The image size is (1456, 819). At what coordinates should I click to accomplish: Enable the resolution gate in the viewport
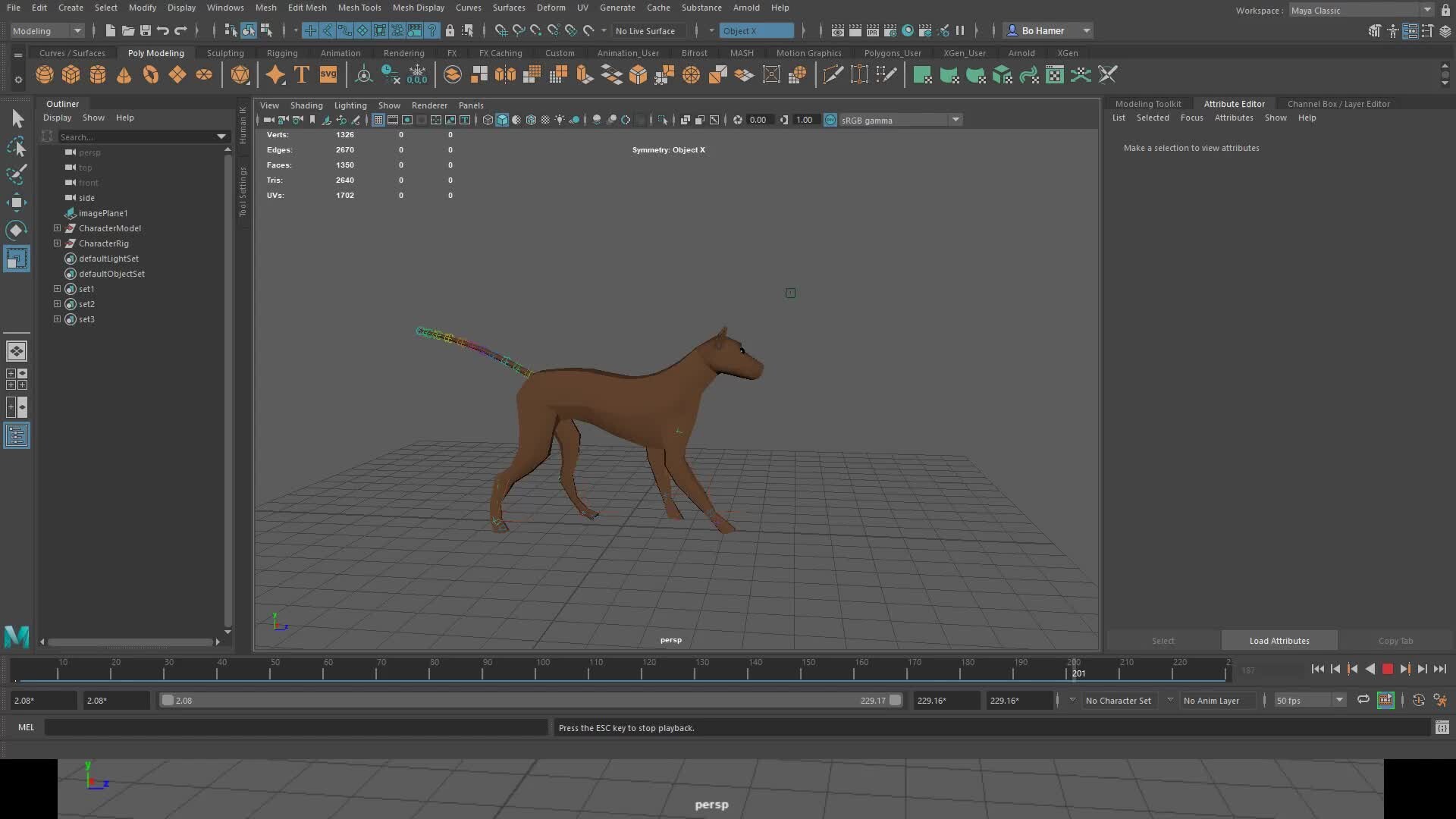click(407, 119)
